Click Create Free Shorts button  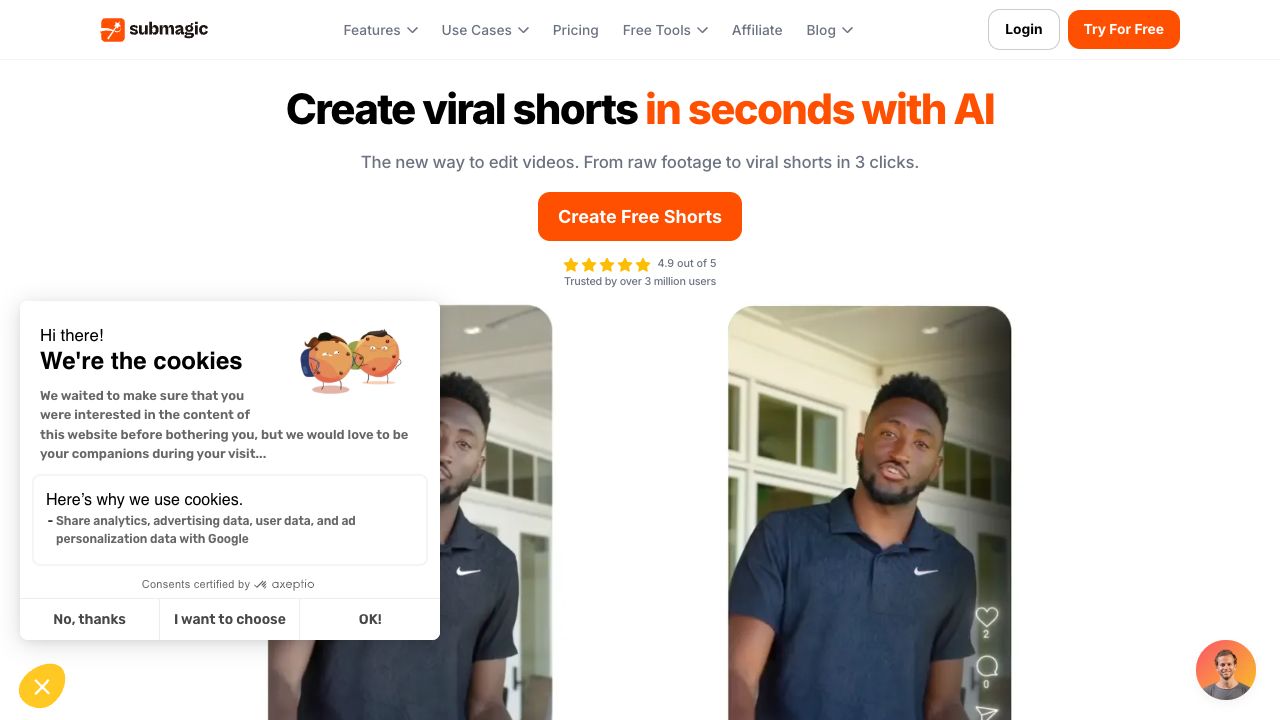[x=640, y=217]
